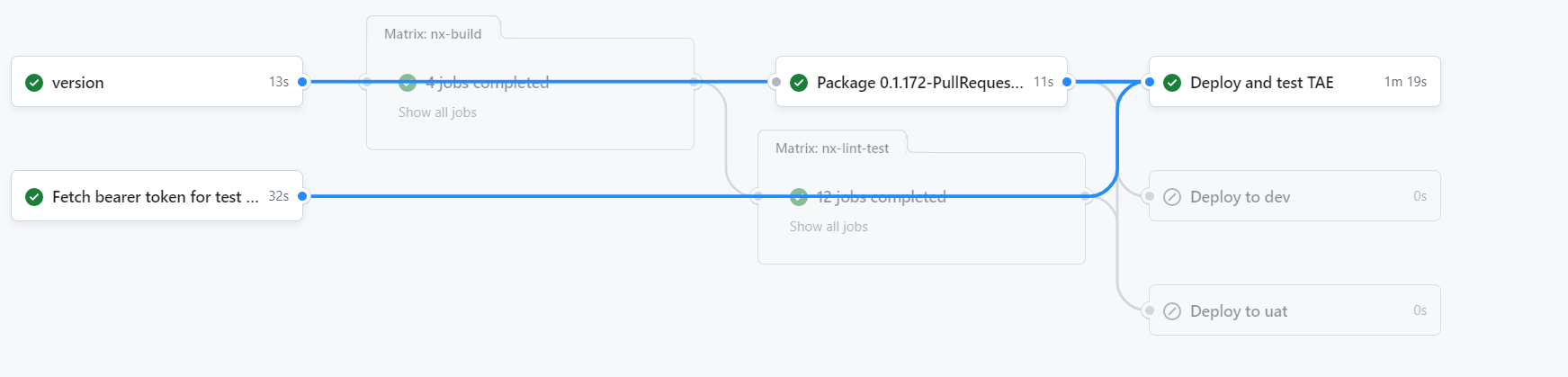1568x377 pixels.
Task: Click 12 jobs completed text
Action: point(882,197)
